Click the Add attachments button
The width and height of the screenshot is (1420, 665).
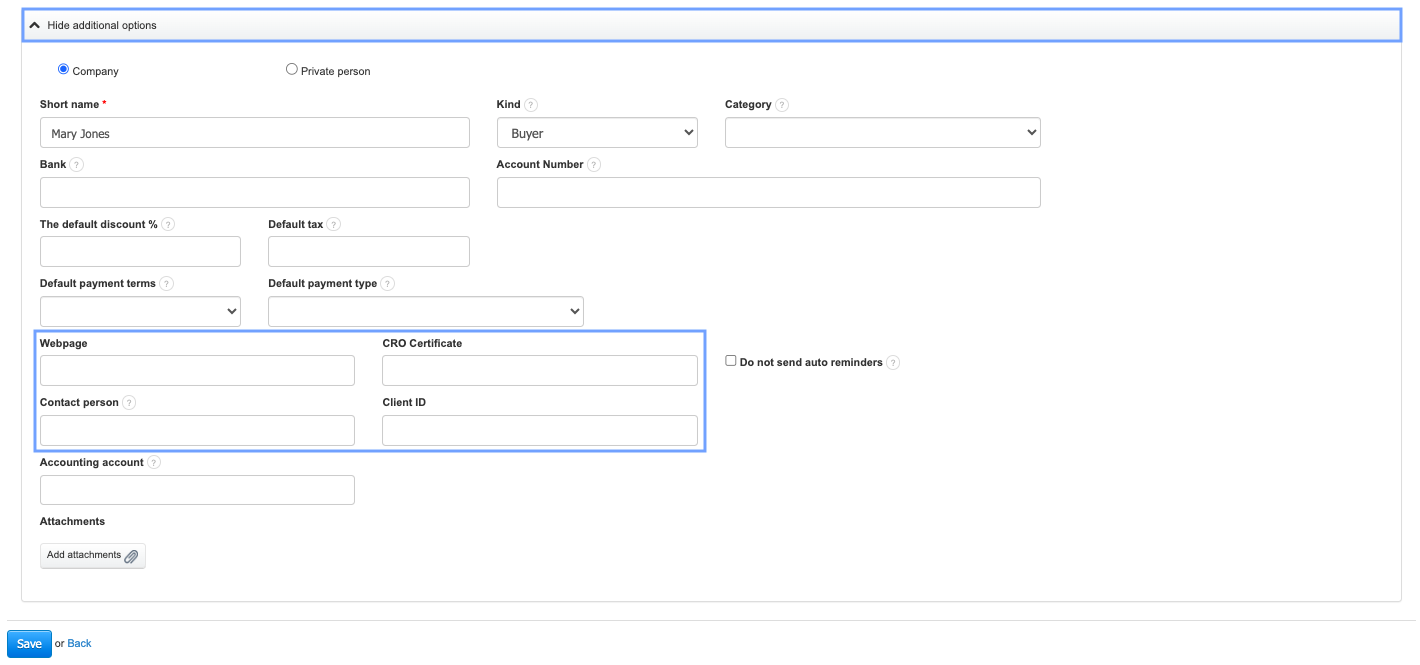(93, 556)
